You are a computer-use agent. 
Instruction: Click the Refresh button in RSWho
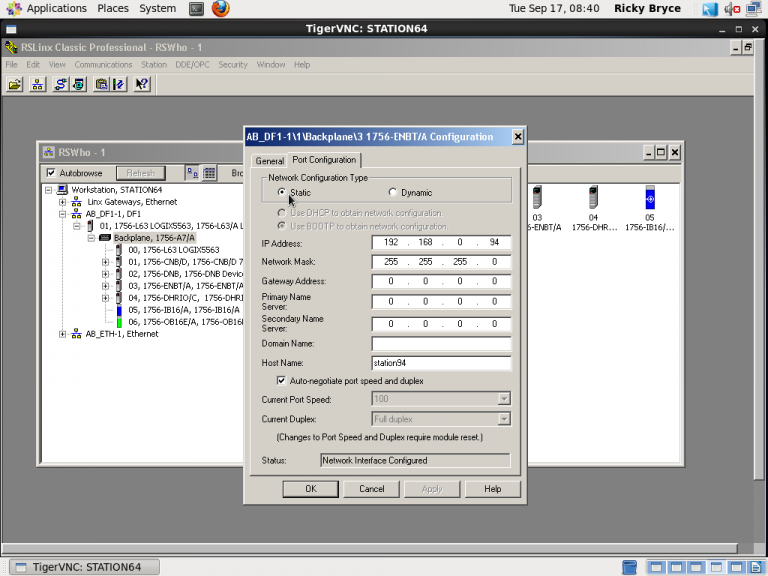[141, 173]
